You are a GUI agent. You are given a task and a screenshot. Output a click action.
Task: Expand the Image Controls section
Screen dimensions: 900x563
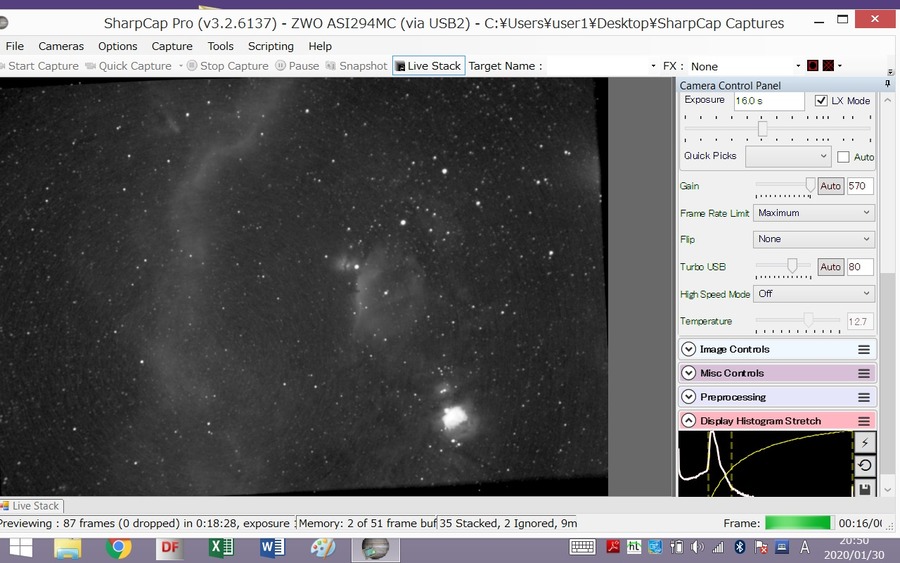tap(688, 350)
